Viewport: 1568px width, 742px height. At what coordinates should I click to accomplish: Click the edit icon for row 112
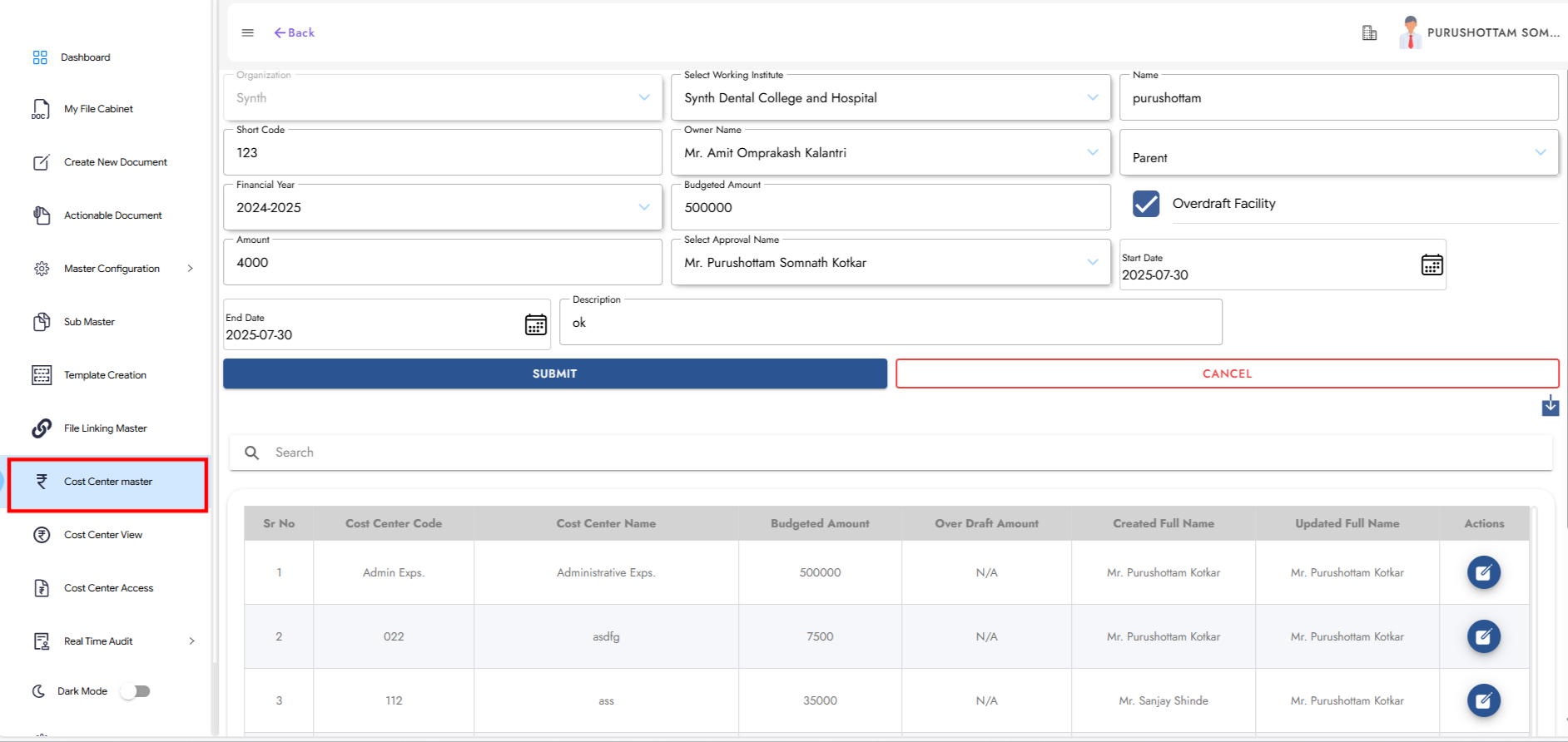point(1483,700)
